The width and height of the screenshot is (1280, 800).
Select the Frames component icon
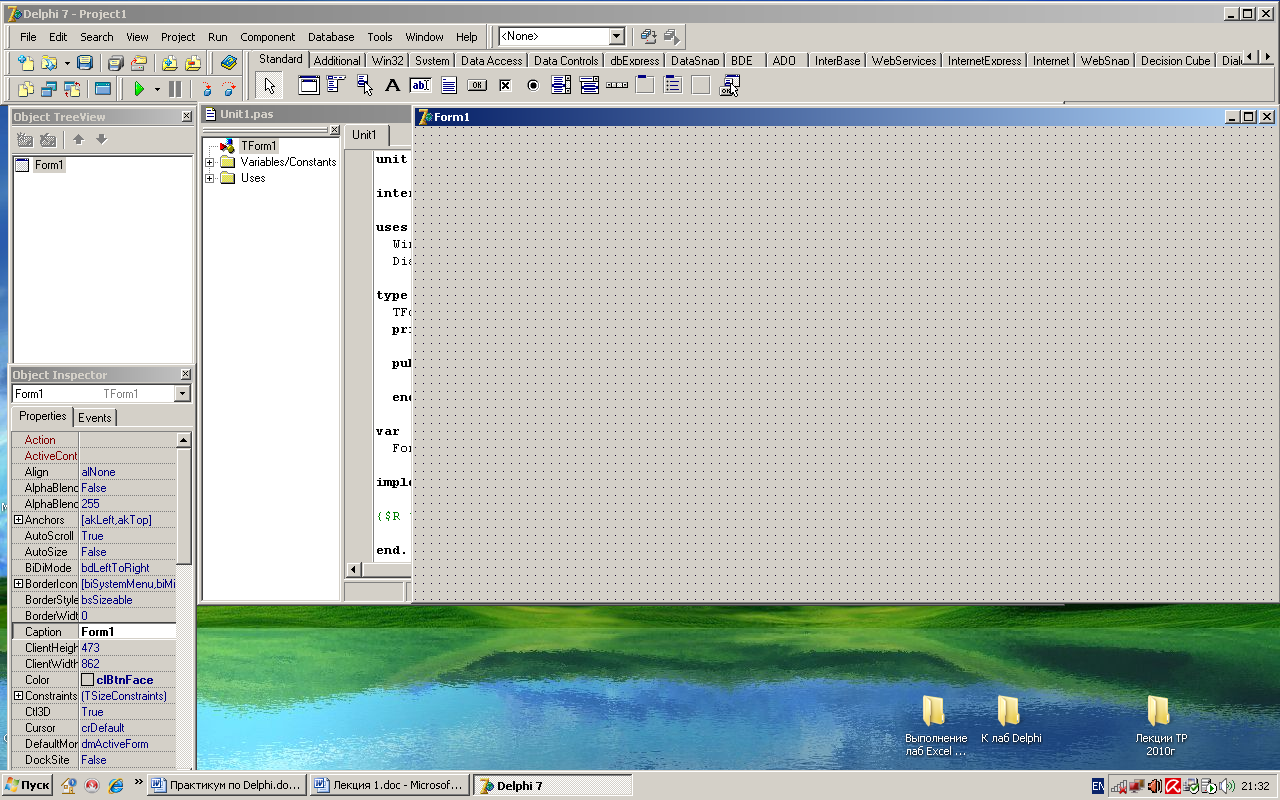(x=309, y=86)
